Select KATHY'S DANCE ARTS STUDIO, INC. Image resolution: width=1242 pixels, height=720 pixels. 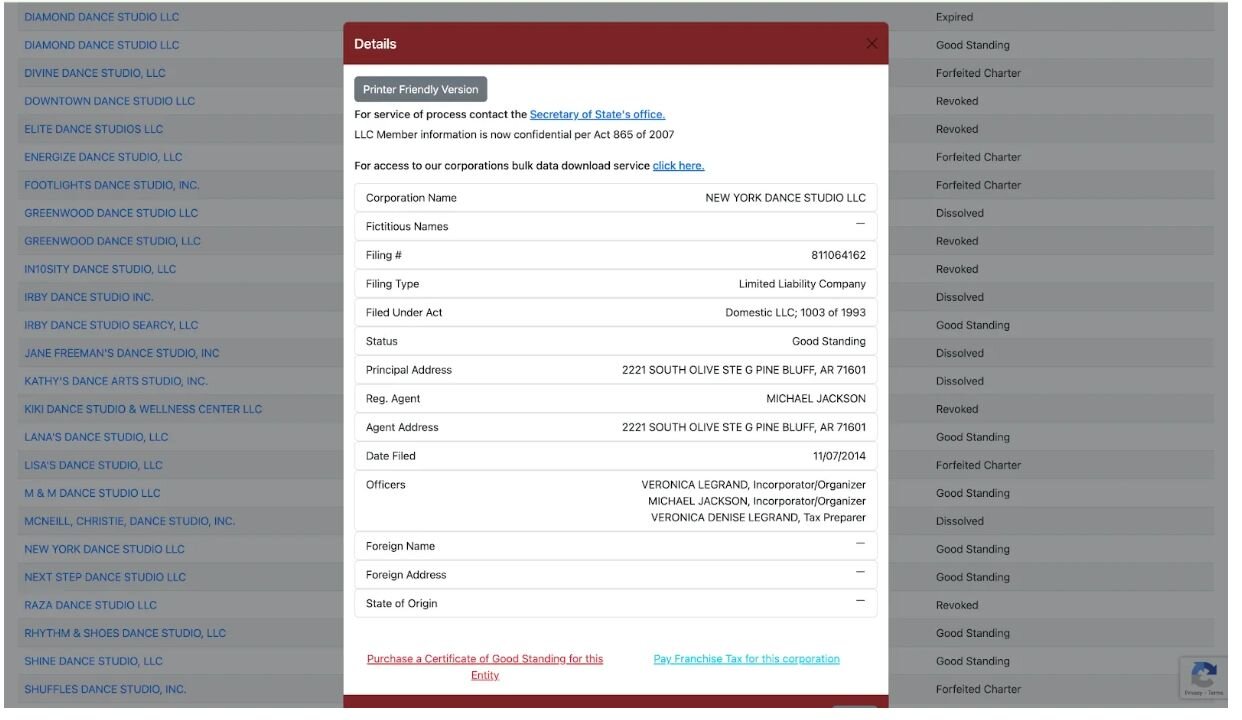(x=116, y=381)
